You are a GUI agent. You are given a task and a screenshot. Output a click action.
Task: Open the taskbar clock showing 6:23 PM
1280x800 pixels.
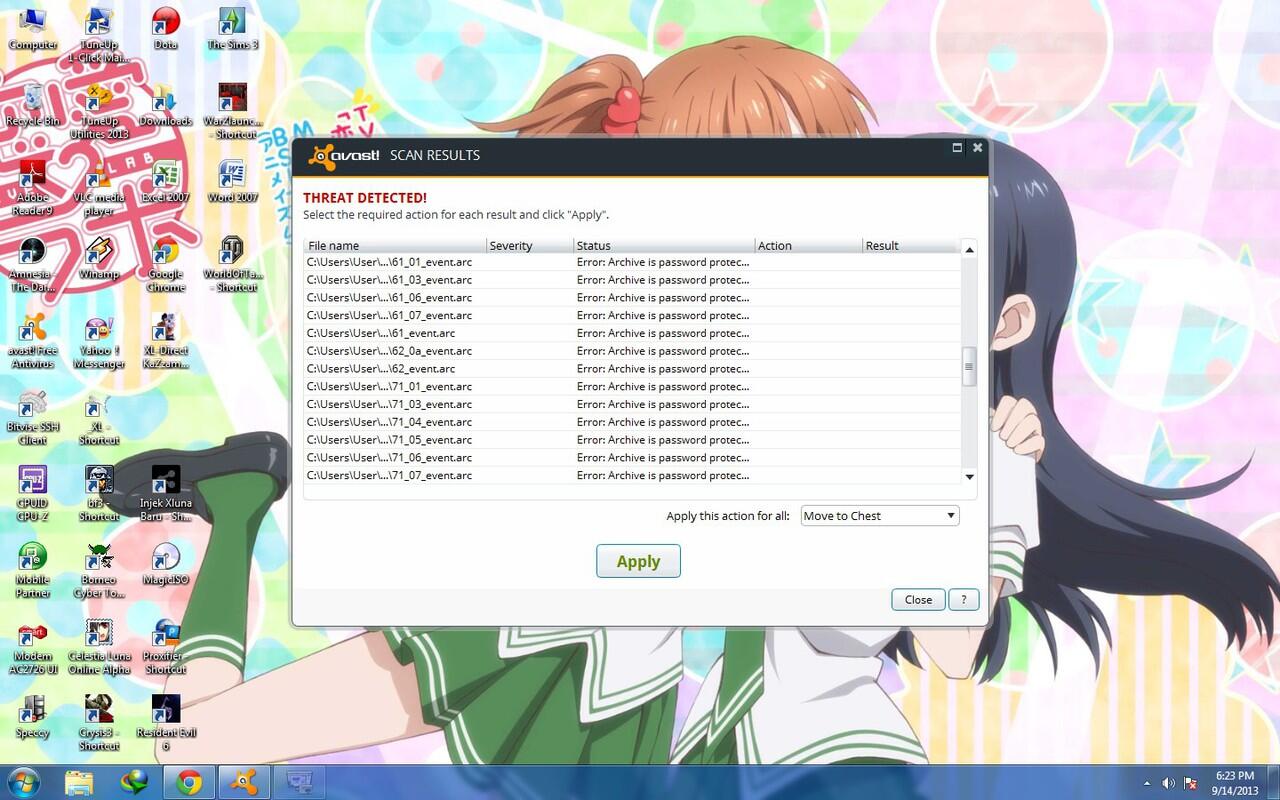[1233, 782]
